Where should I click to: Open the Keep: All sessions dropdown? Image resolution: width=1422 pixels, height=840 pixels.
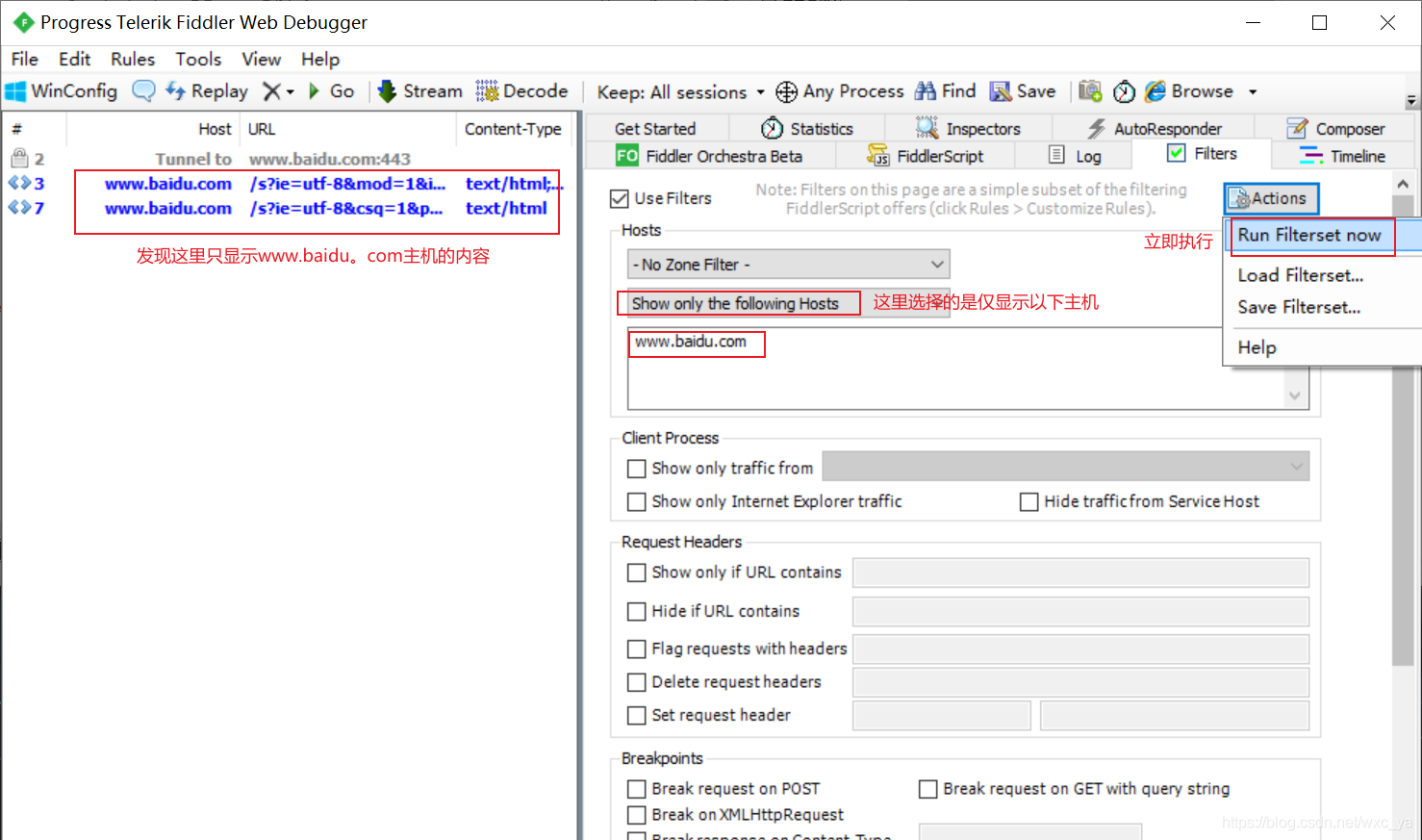680,91
